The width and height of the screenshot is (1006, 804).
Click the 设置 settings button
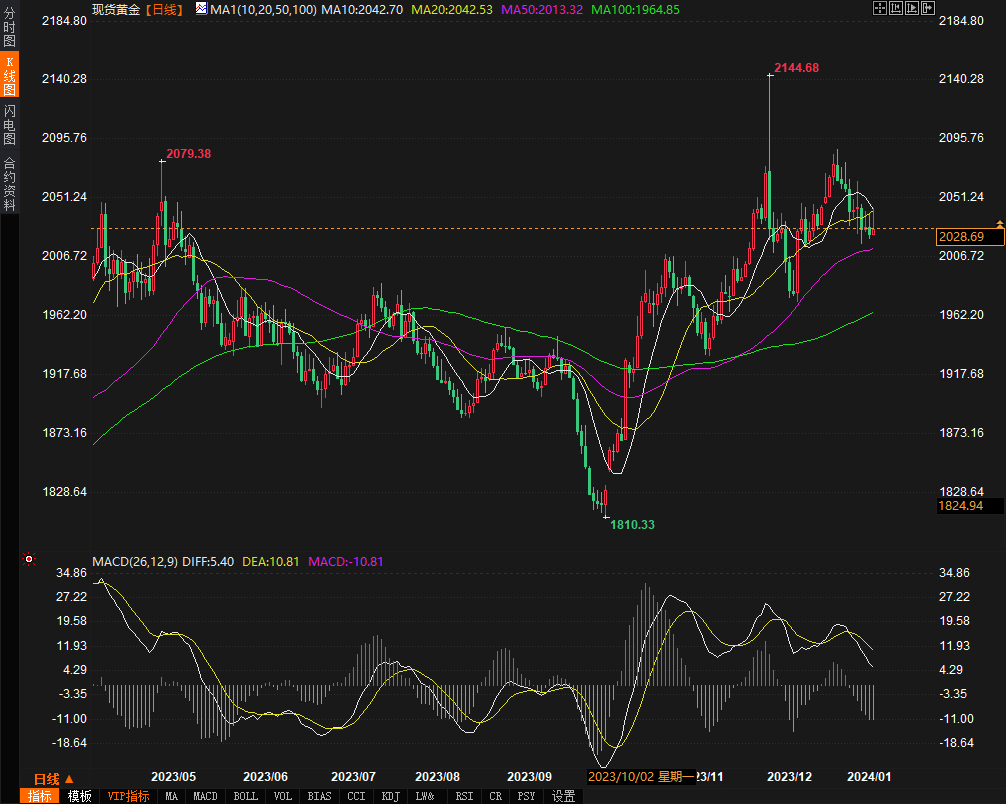563,796
